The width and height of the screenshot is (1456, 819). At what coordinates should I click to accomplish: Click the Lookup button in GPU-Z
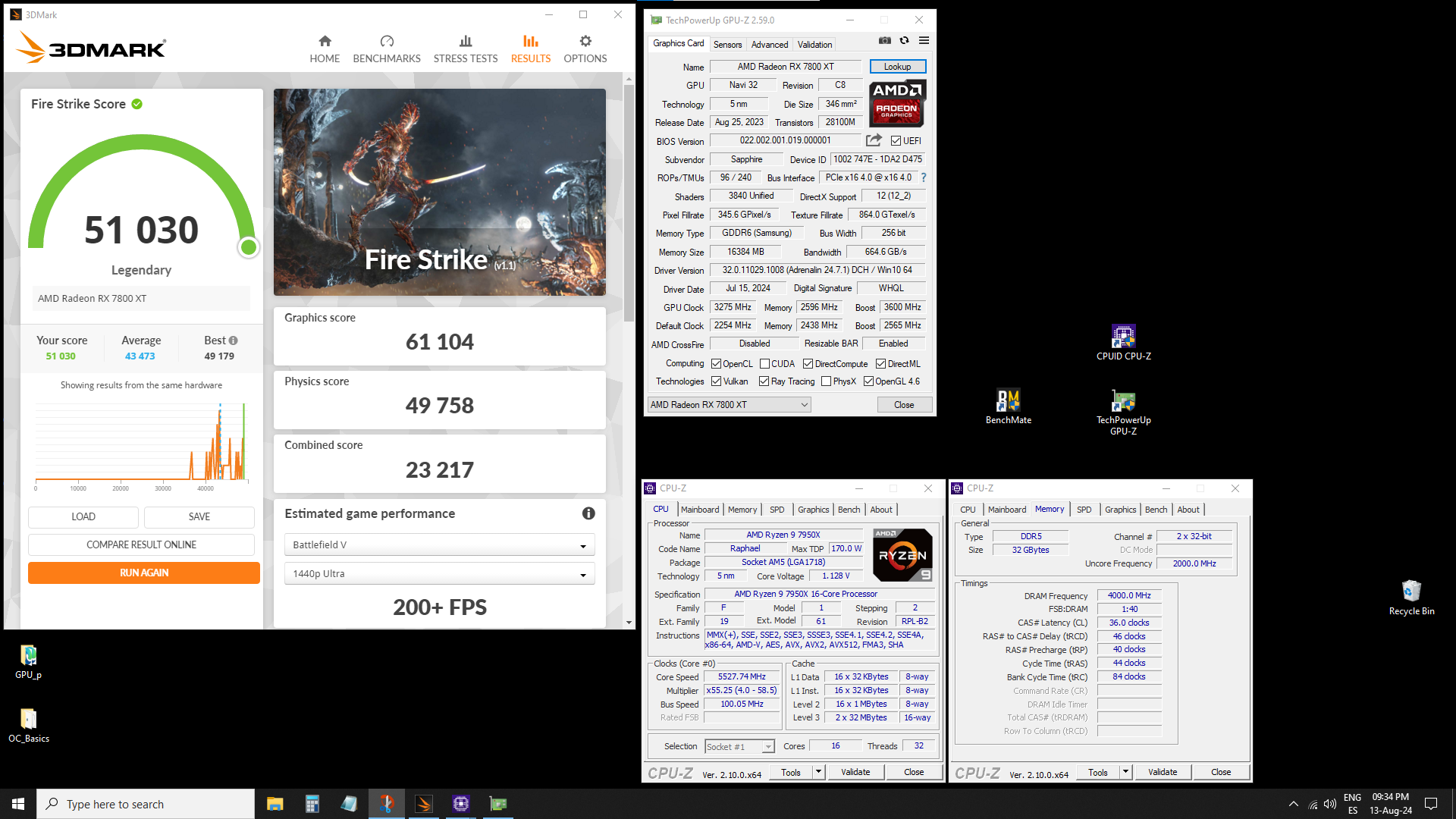[897, 67]
